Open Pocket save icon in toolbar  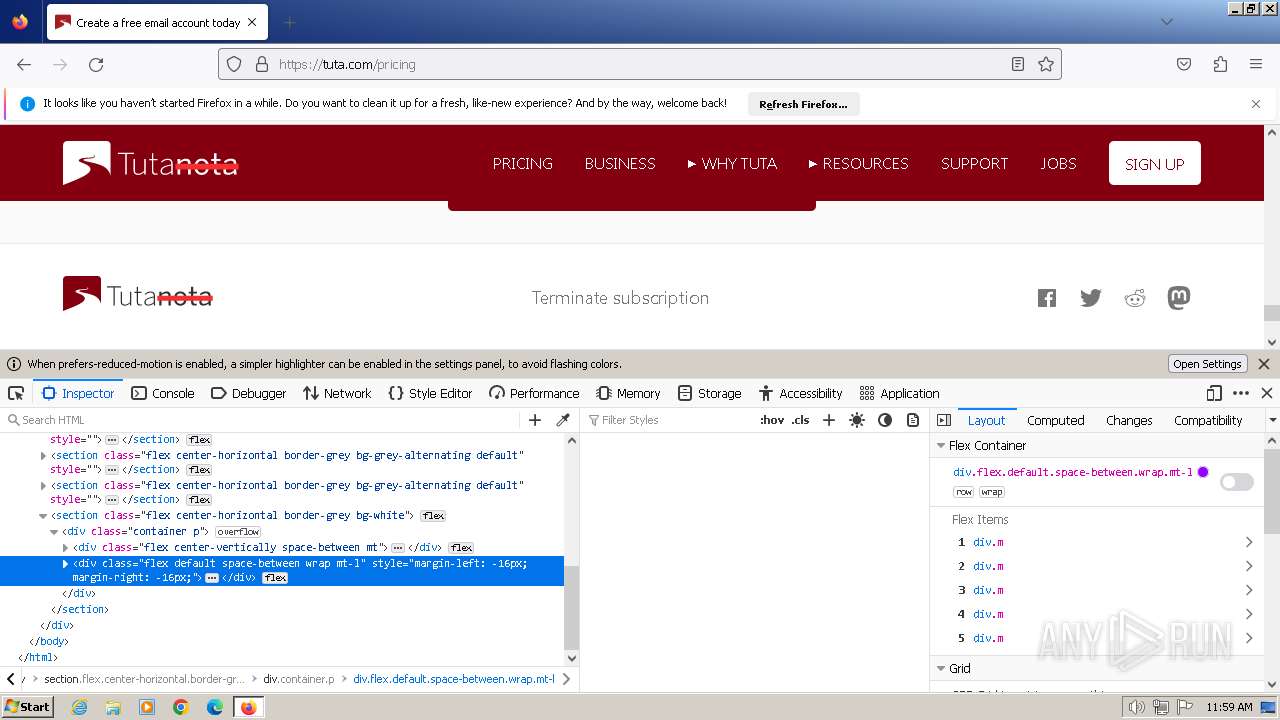click(x=1184, y=64)
